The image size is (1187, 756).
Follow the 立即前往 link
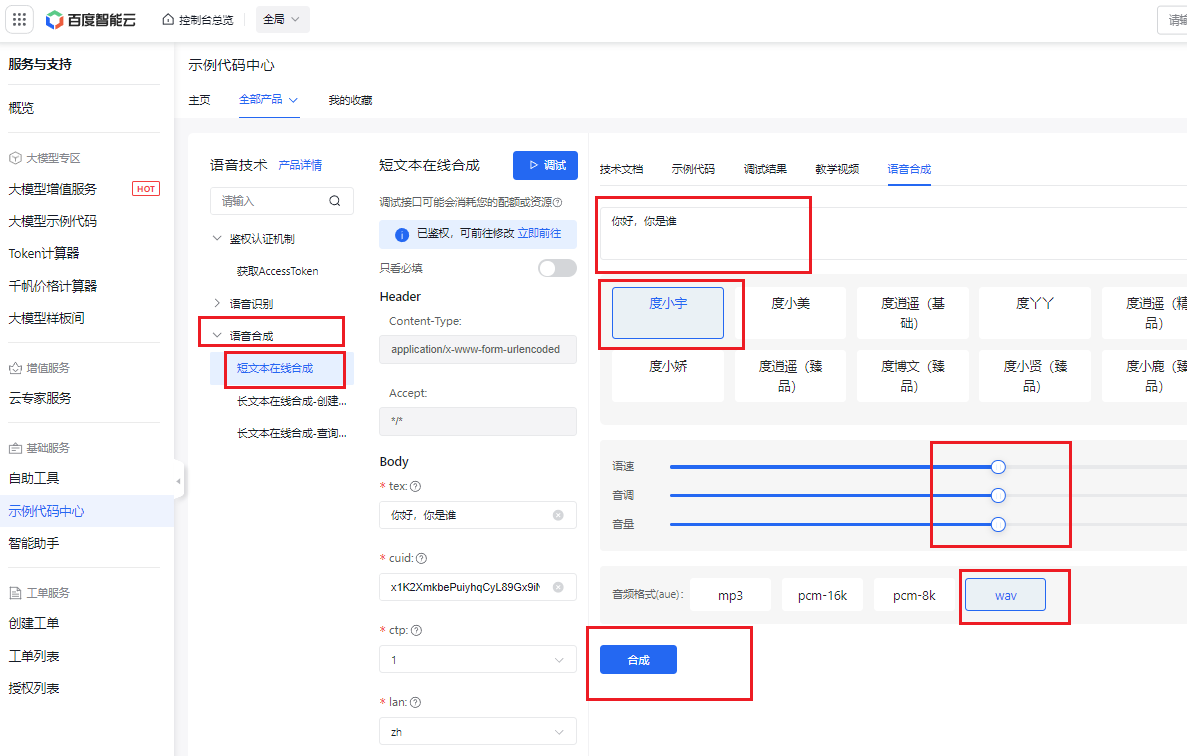(539, 234)
